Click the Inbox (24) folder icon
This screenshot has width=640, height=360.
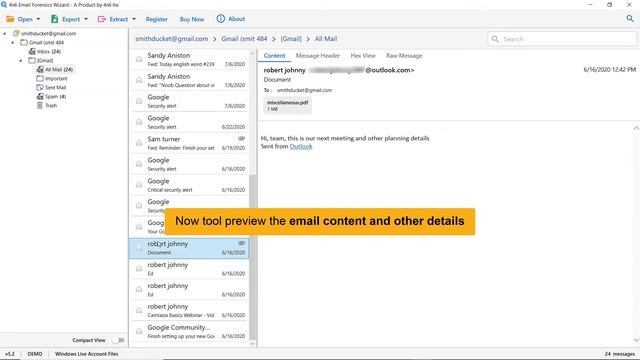click(x=32, y=51)
